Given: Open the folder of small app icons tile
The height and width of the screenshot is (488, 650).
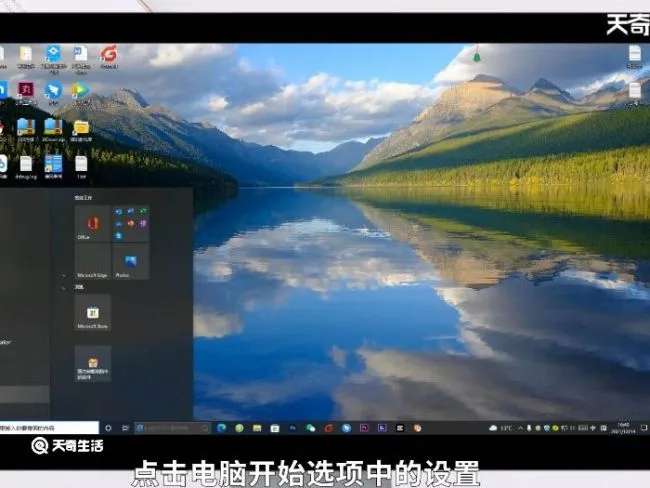Looking at the screenshot, I should [x=131, y=224].
